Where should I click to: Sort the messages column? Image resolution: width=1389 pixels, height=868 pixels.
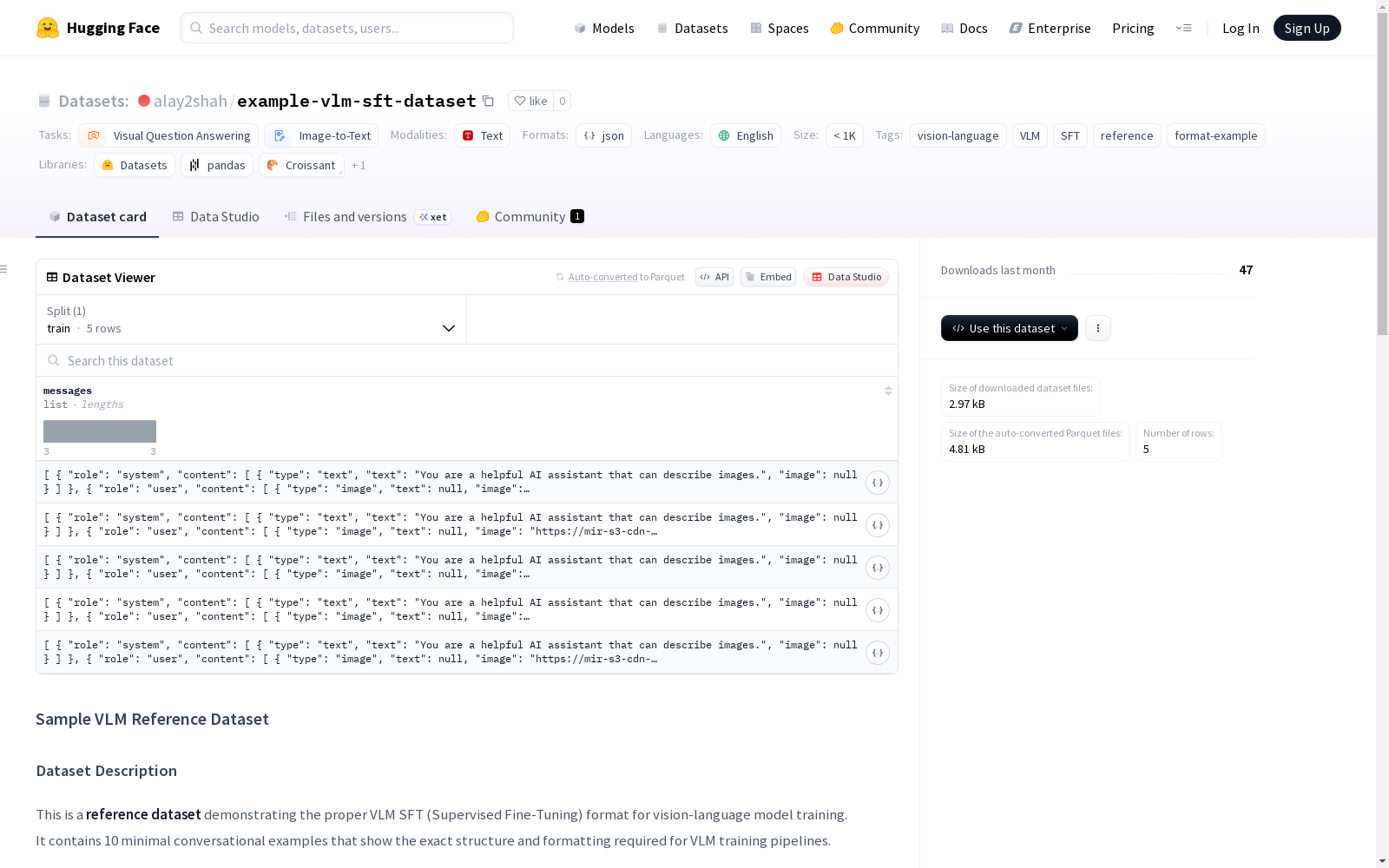pos(888,391)
